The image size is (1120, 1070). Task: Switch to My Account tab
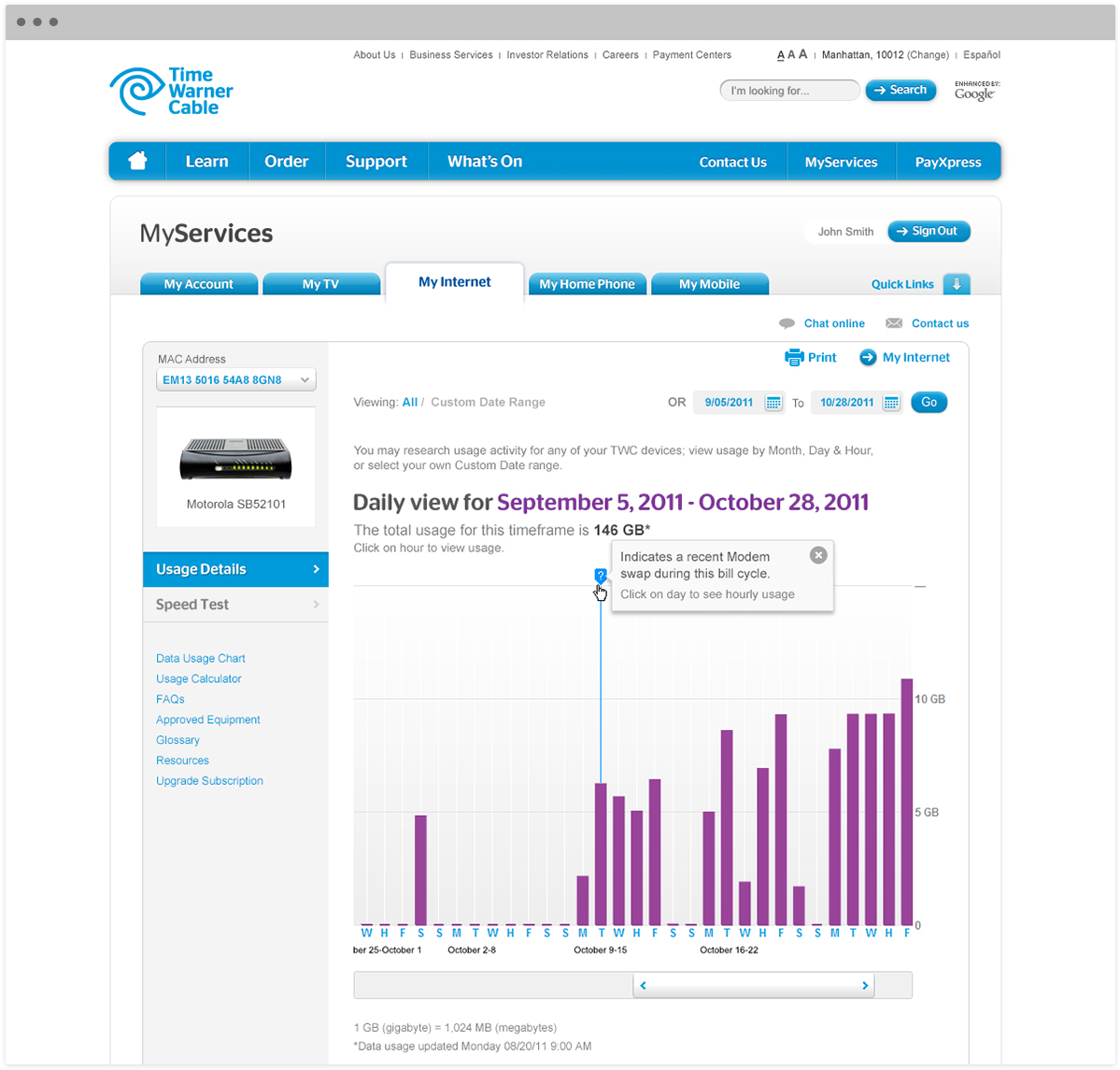pyautogui.click(x=199, y=284)
